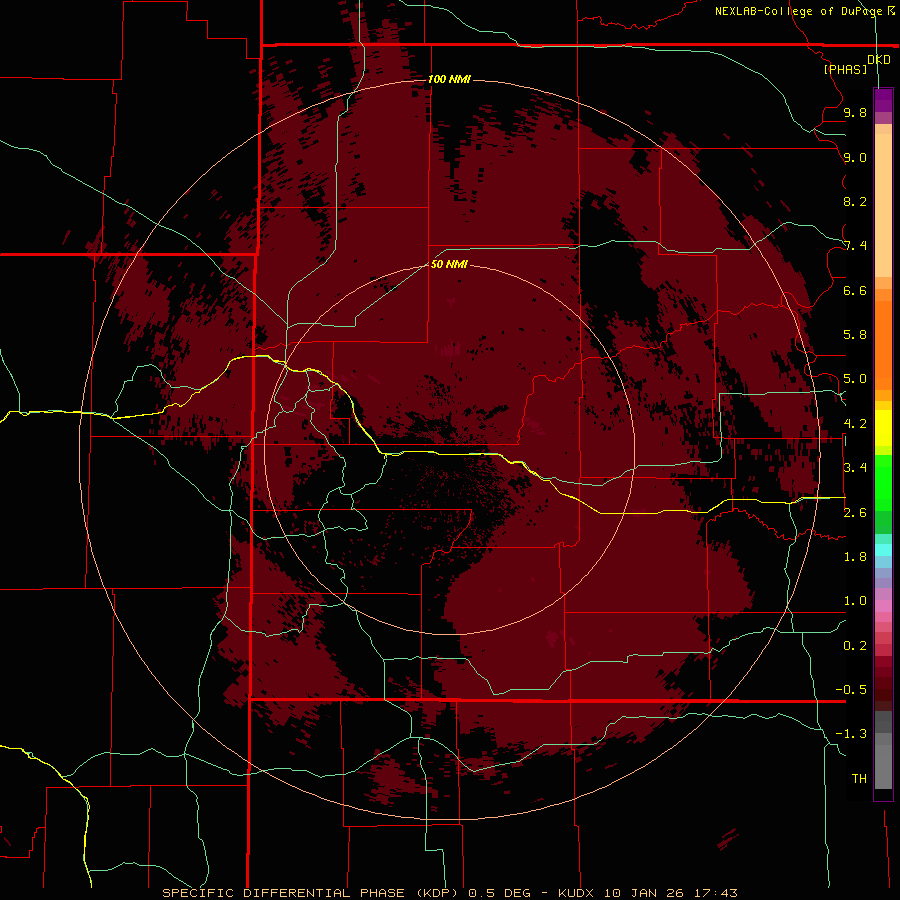Viewport: 900px width, 900px height.
Task: Select the 6.6 legend value
Action: click(x=855, y=290)
